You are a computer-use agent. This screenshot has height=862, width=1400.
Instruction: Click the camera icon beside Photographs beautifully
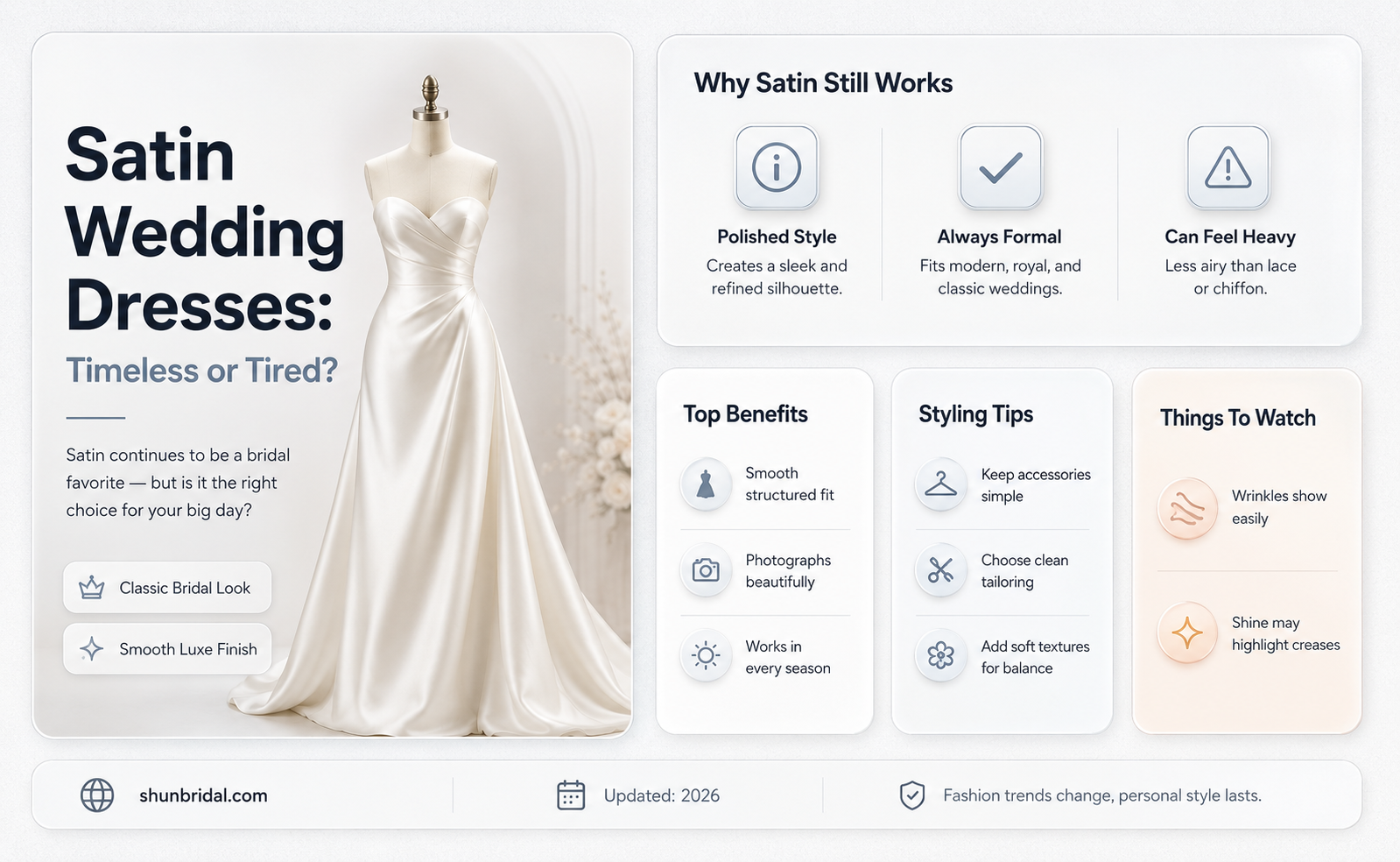tap(706, 571)
